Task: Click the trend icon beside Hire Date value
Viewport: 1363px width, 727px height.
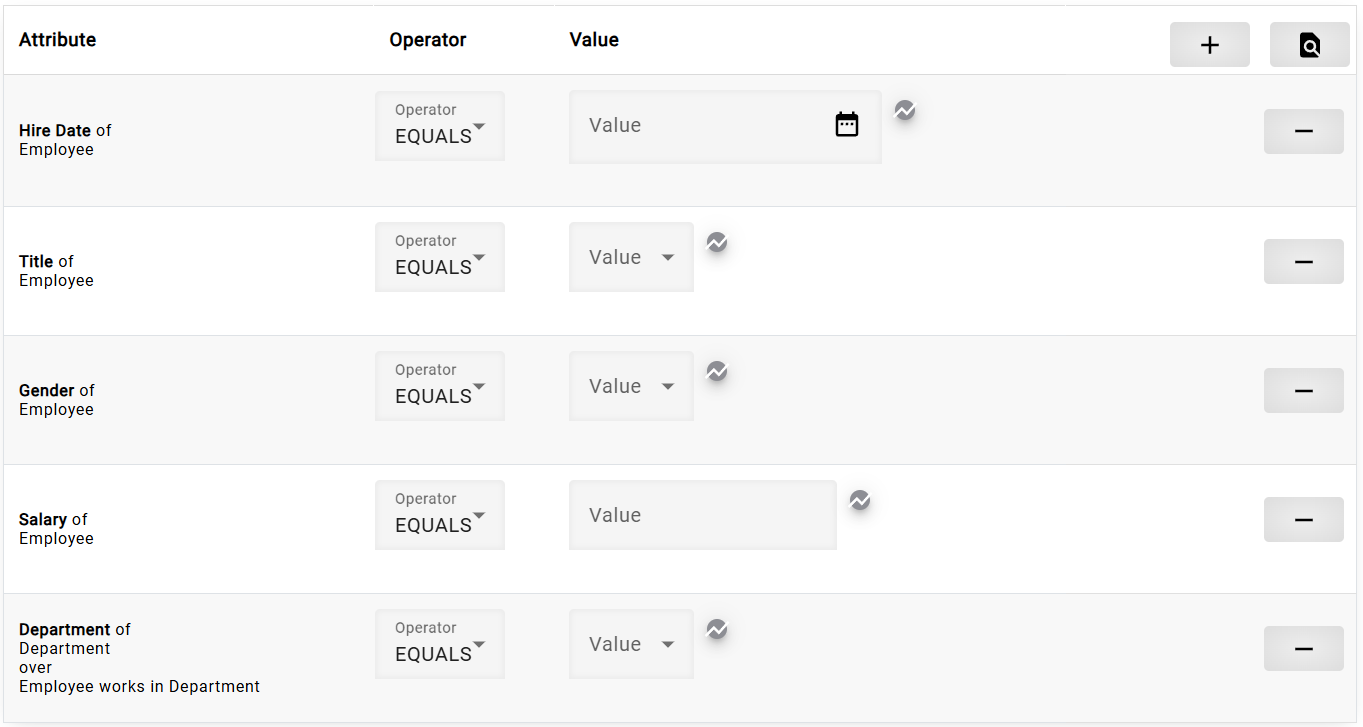Action: pyautogui.click(x=904, y=110)
